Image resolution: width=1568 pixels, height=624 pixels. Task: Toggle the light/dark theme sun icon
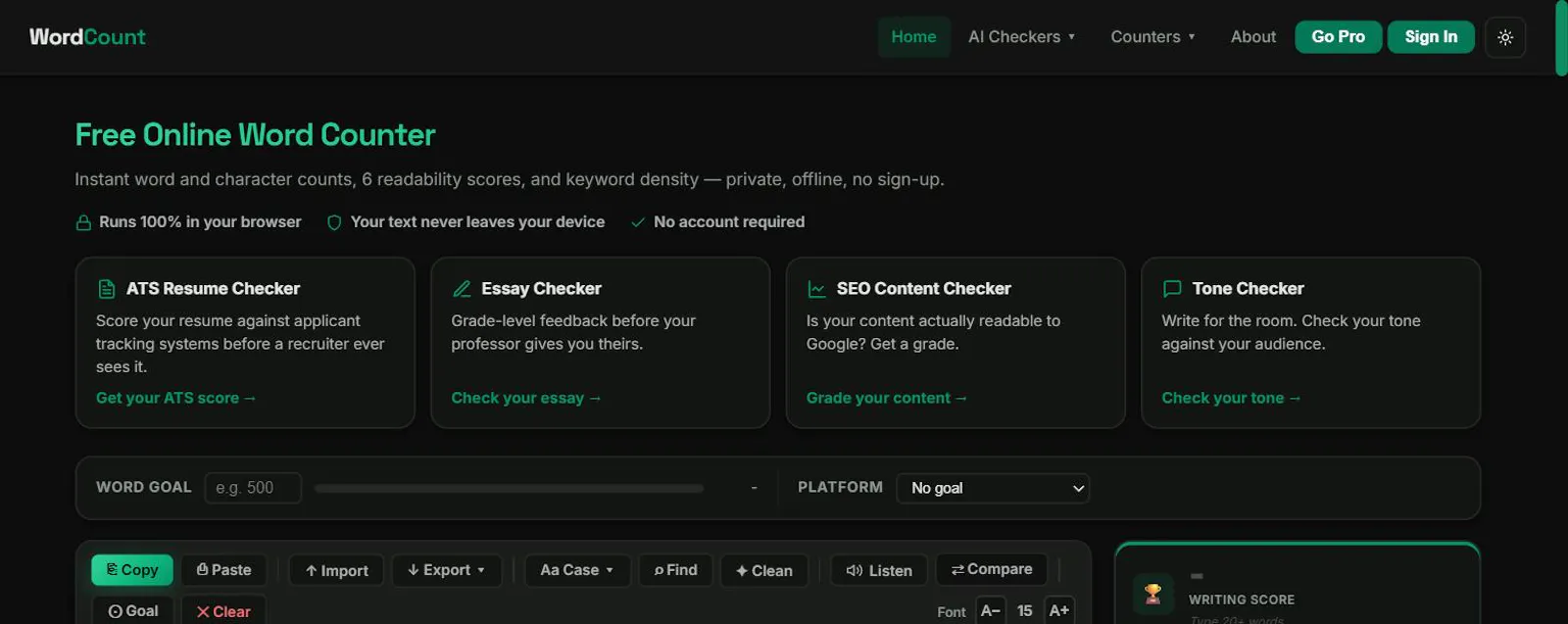click(x=1505, y=37)
